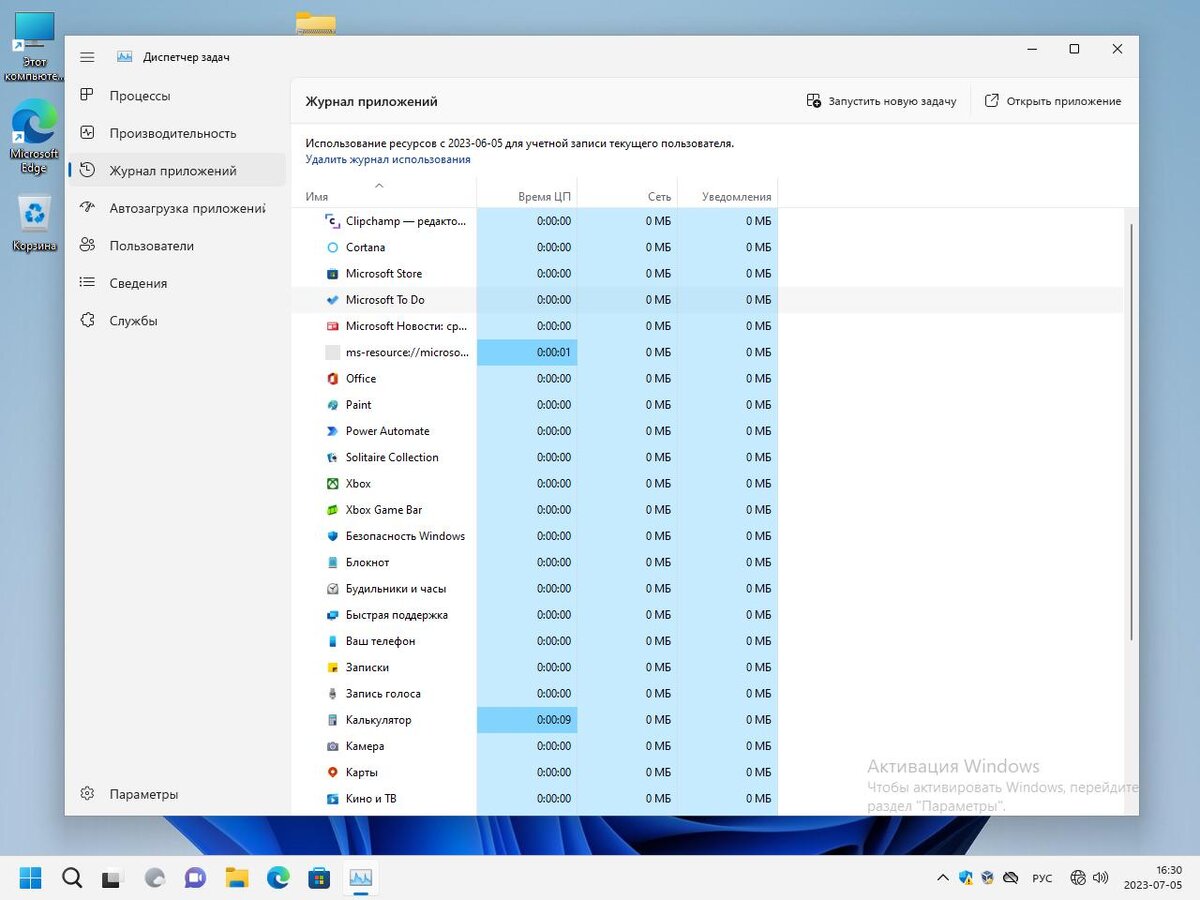
Task: Open File Explorer from the taskbar
Action: (237, 878)
